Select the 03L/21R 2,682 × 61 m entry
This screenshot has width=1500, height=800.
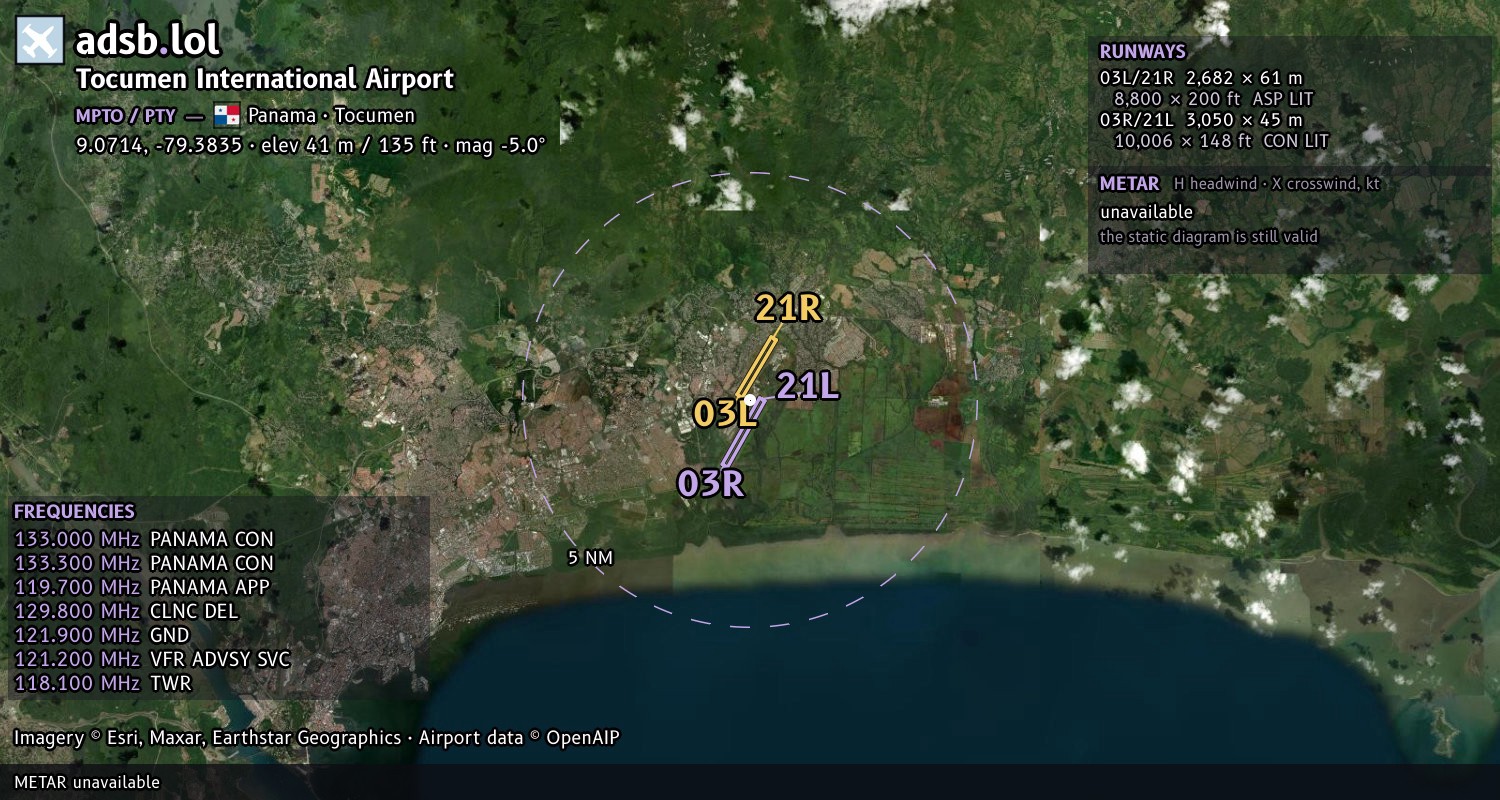pyautogui.click(x=1201, y=78)
